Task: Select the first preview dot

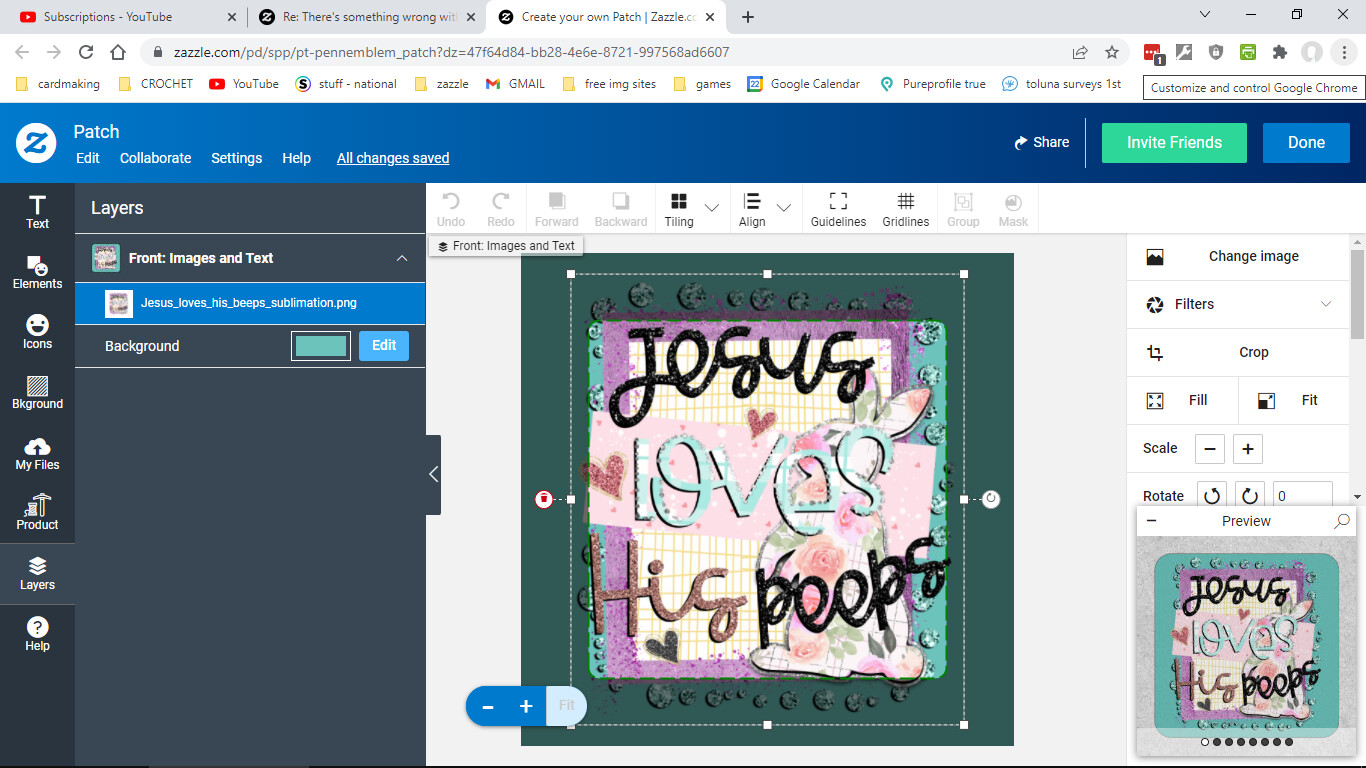Action: point(1205,742)
